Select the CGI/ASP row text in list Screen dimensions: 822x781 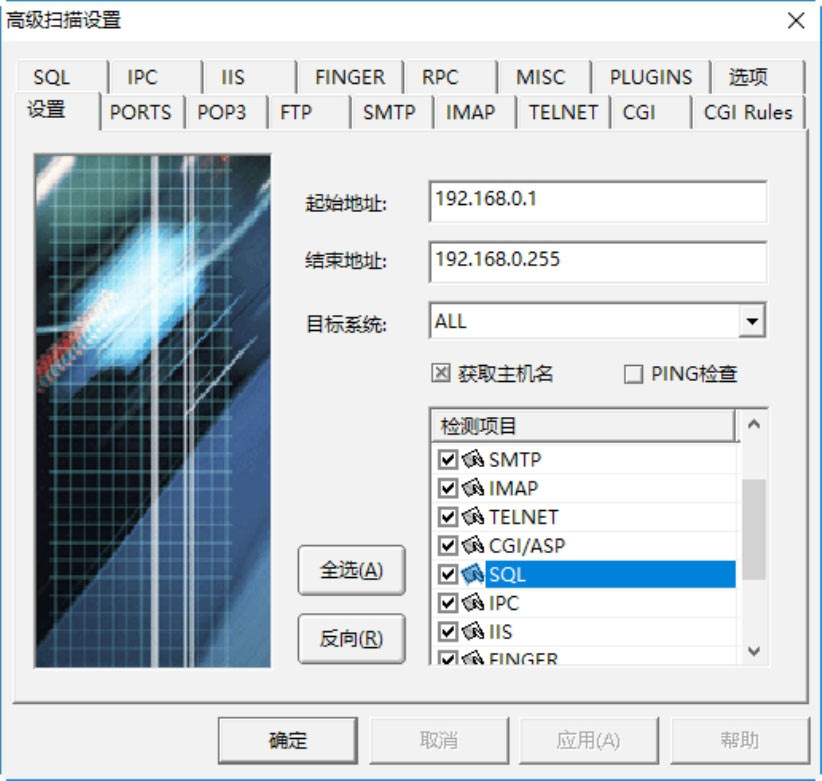(x=527, y=546)
